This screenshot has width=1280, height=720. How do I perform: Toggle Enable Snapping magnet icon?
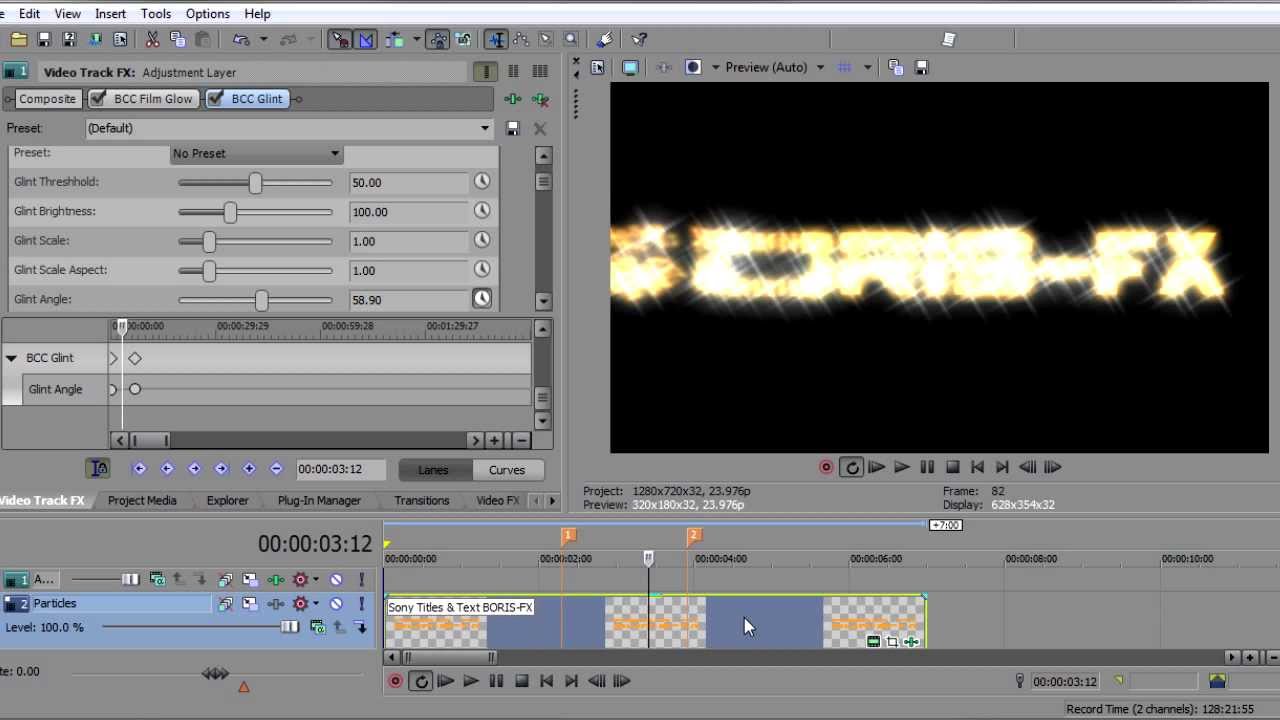tap(340, 40)
